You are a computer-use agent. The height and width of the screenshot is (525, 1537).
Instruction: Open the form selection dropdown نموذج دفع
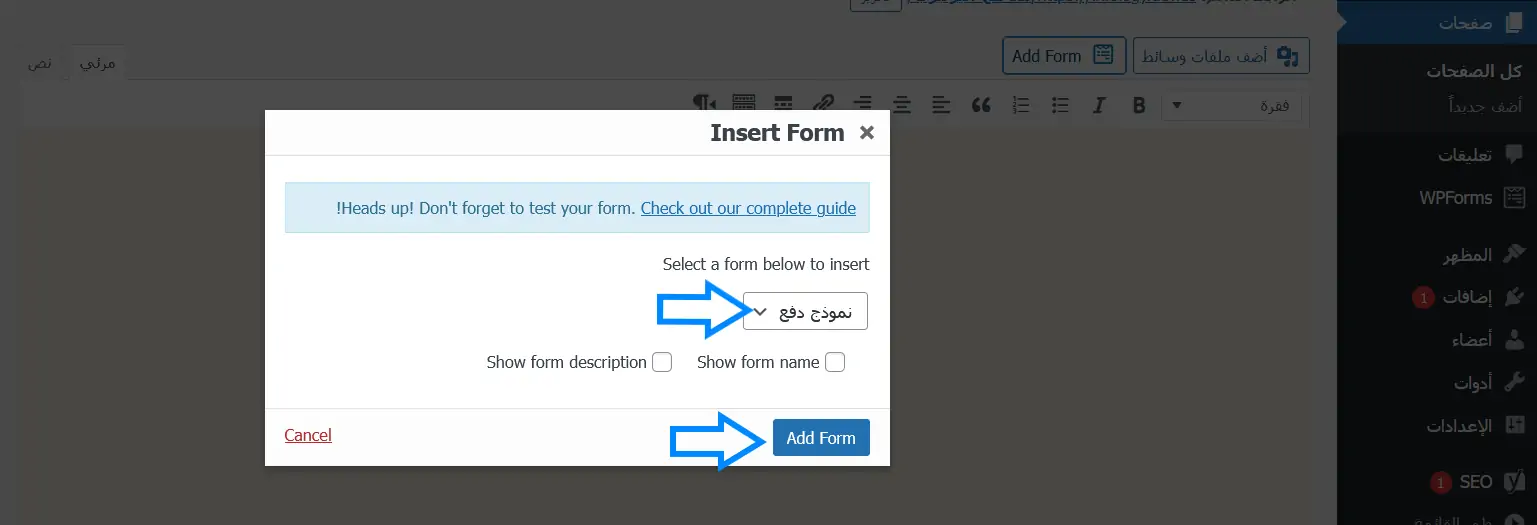point(805,312)
